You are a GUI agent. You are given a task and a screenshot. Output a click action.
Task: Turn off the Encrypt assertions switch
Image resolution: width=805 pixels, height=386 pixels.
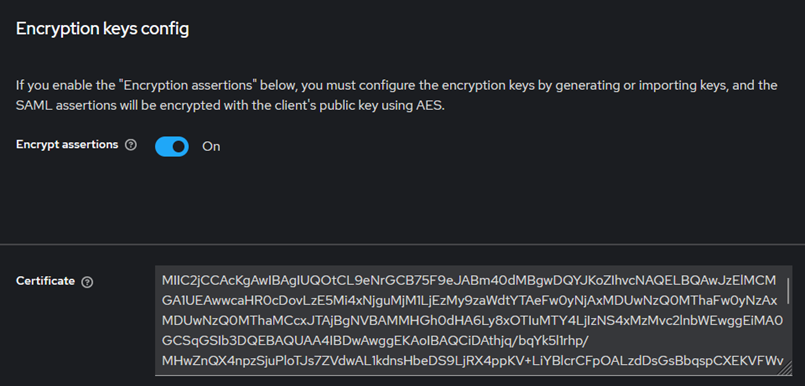point(172,147)
